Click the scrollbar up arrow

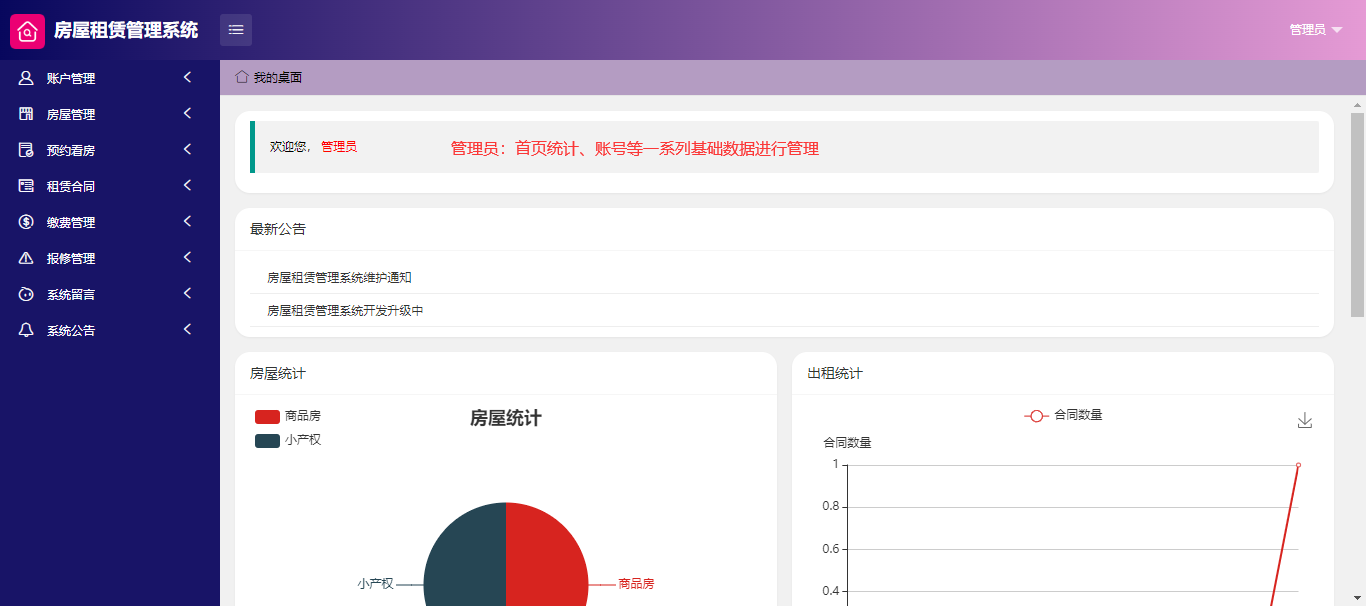[x=1357, y=104]
